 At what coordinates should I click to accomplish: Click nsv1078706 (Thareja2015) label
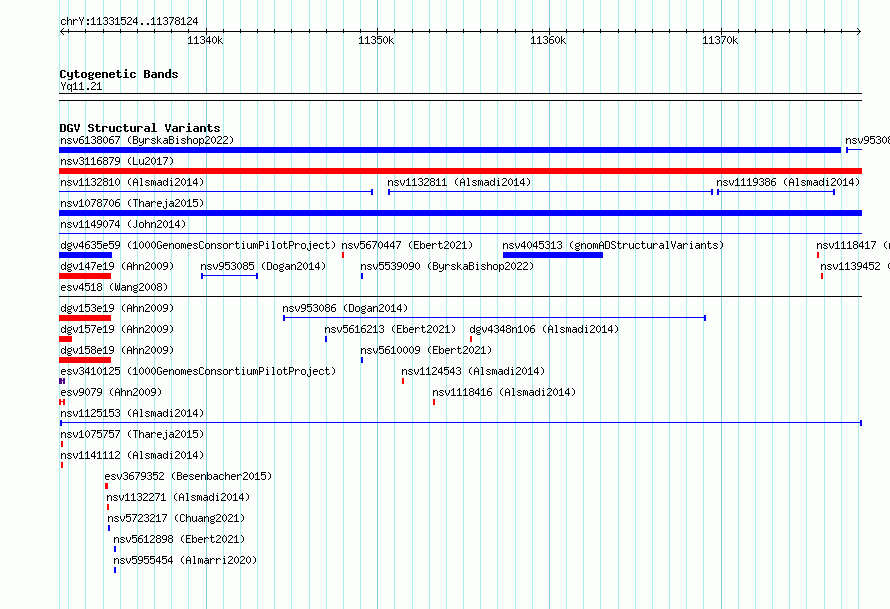132,203
